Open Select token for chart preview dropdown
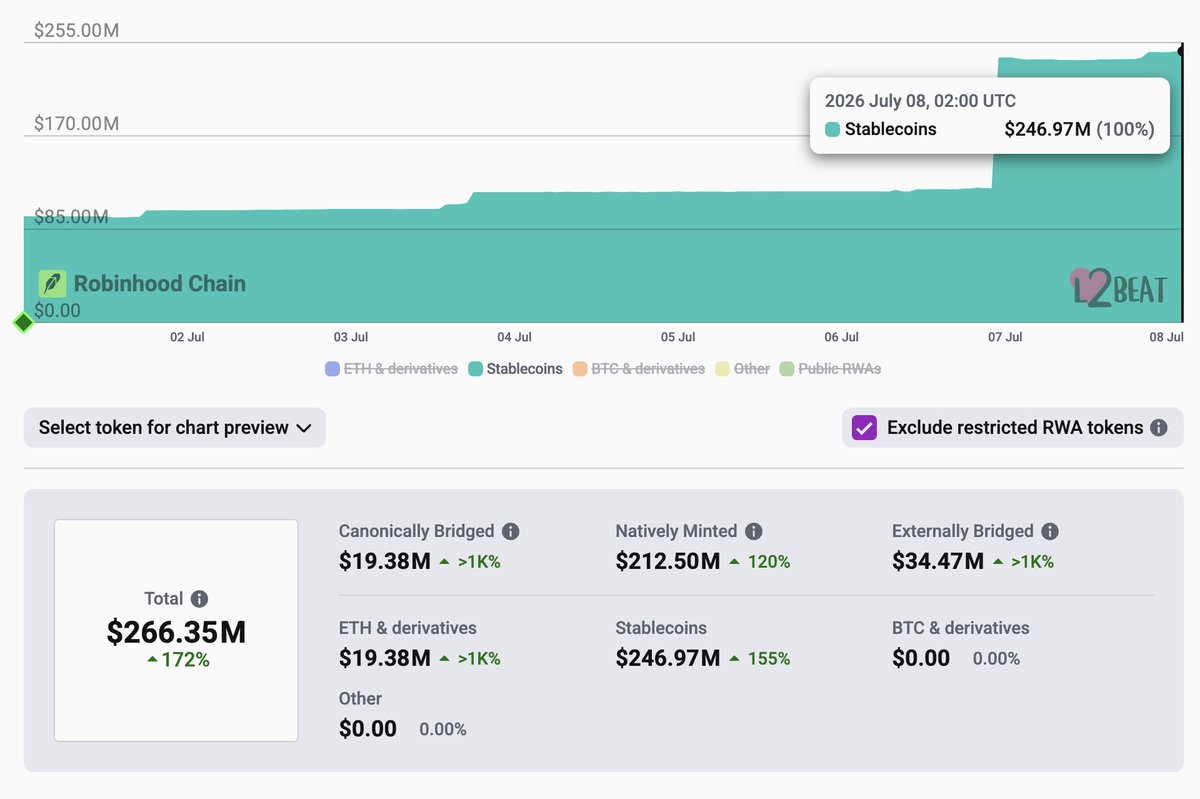The image size is (1200, 799). click(x=175, y=428)
